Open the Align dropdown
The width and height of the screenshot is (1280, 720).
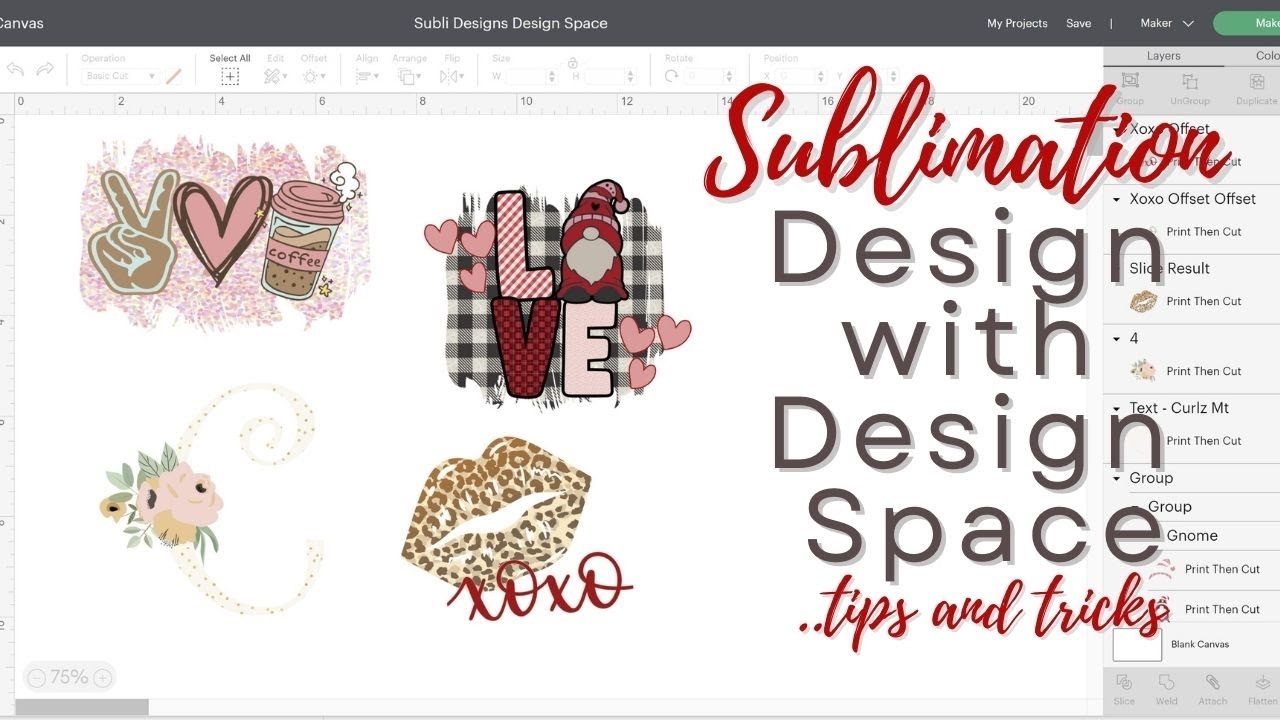coord(367,76)
